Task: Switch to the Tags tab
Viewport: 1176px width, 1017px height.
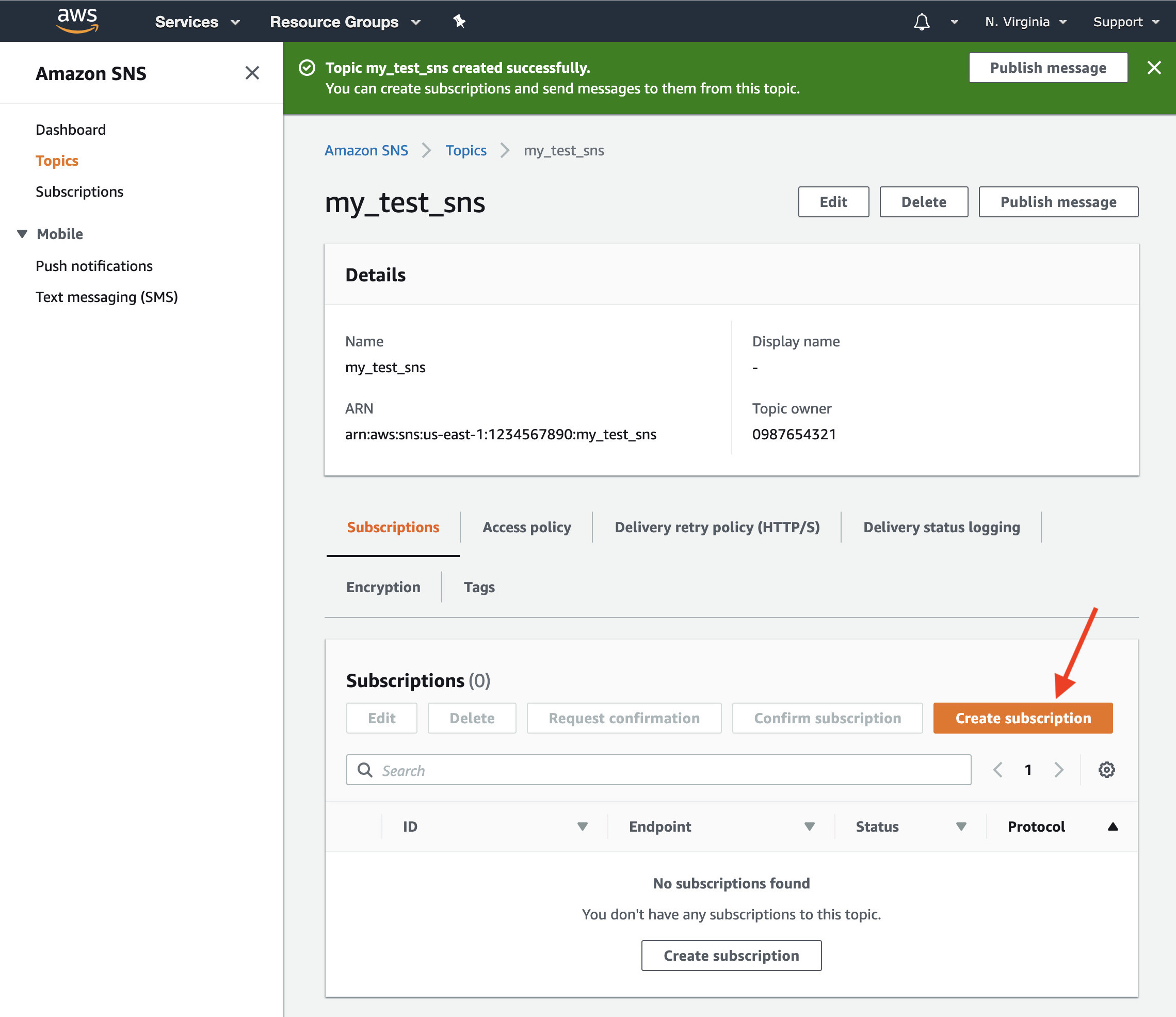Action: tap(479, 586)
